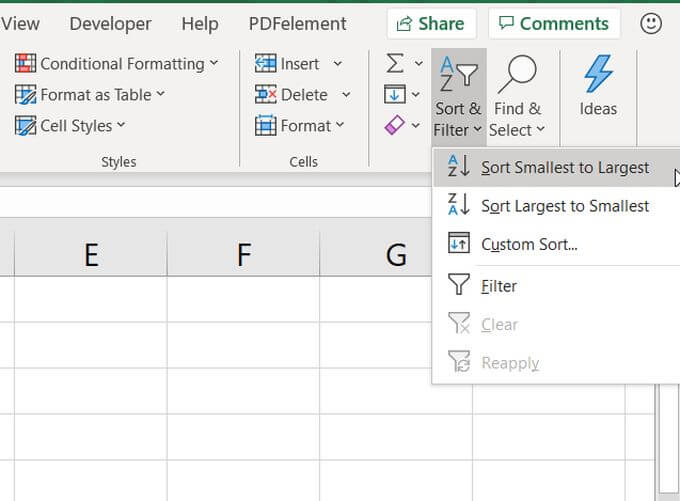Expand the Format cells dropdown
Screen dimensions: 680x501
pos(340,126)
